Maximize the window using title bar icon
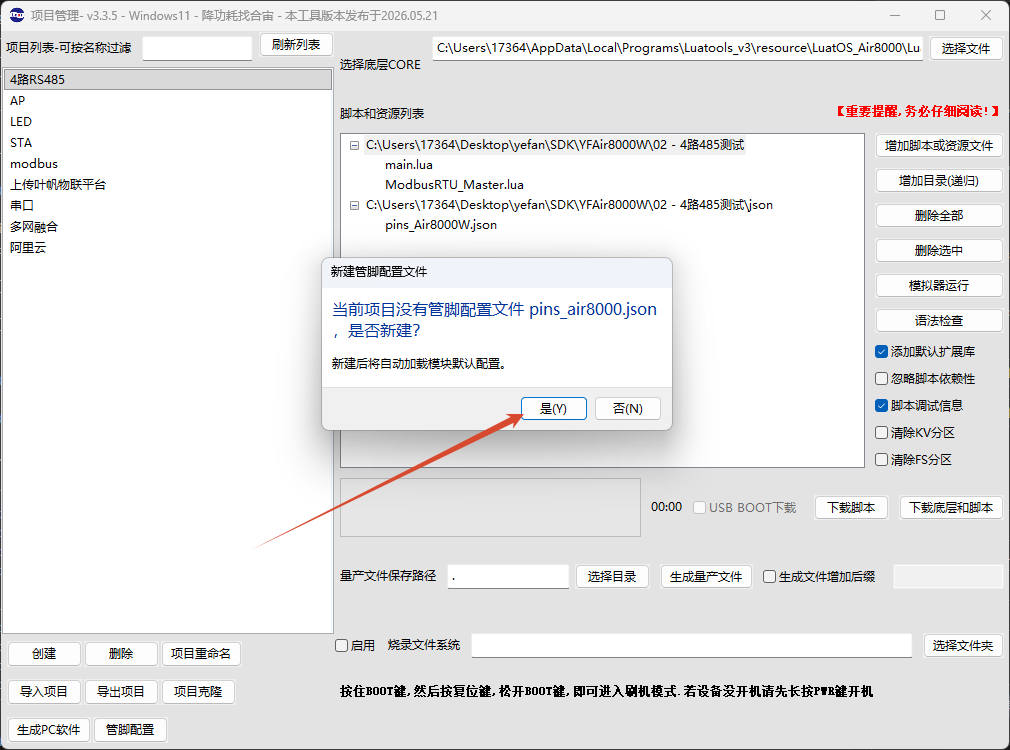Image resolution: width=1010 pixels, height=750 pixels. [940, 15]
